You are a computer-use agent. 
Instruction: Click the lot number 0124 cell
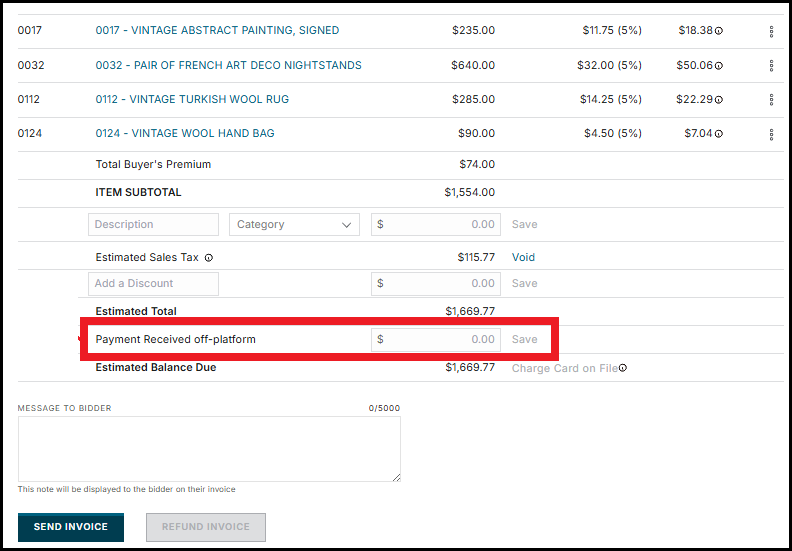click(x=30, y=133)
